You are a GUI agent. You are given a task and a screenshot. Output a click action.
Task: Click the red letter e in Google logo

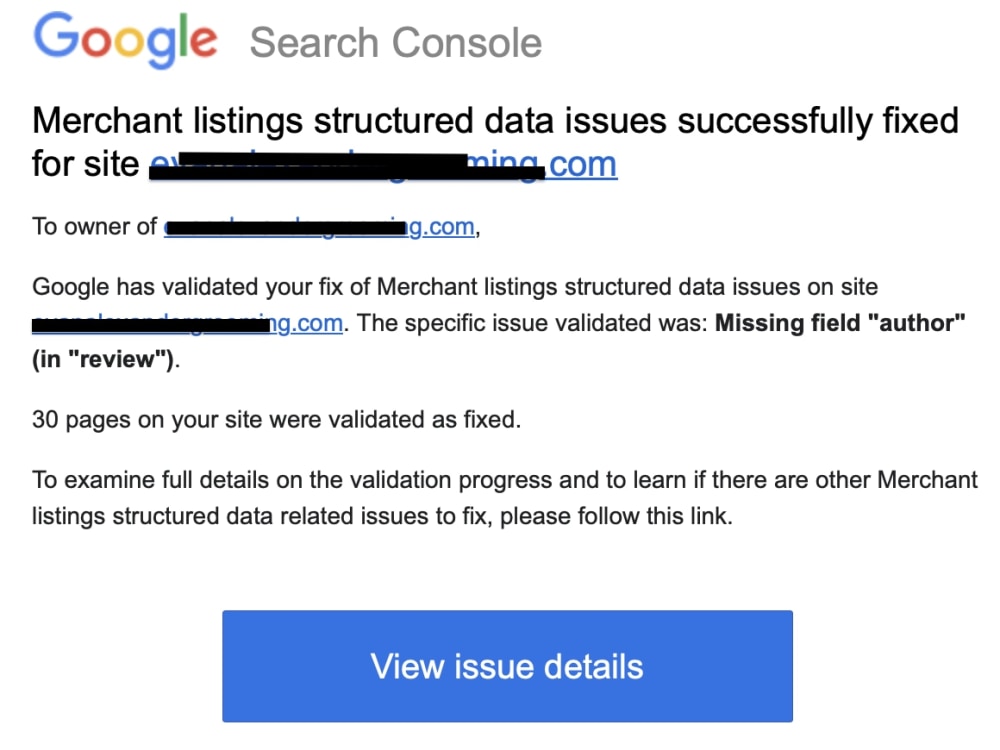pos(203,41)
